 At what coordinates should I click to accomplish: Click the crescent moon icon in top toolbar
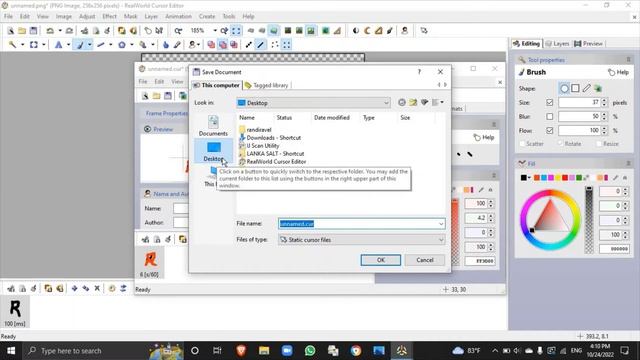tap(367, 31)
